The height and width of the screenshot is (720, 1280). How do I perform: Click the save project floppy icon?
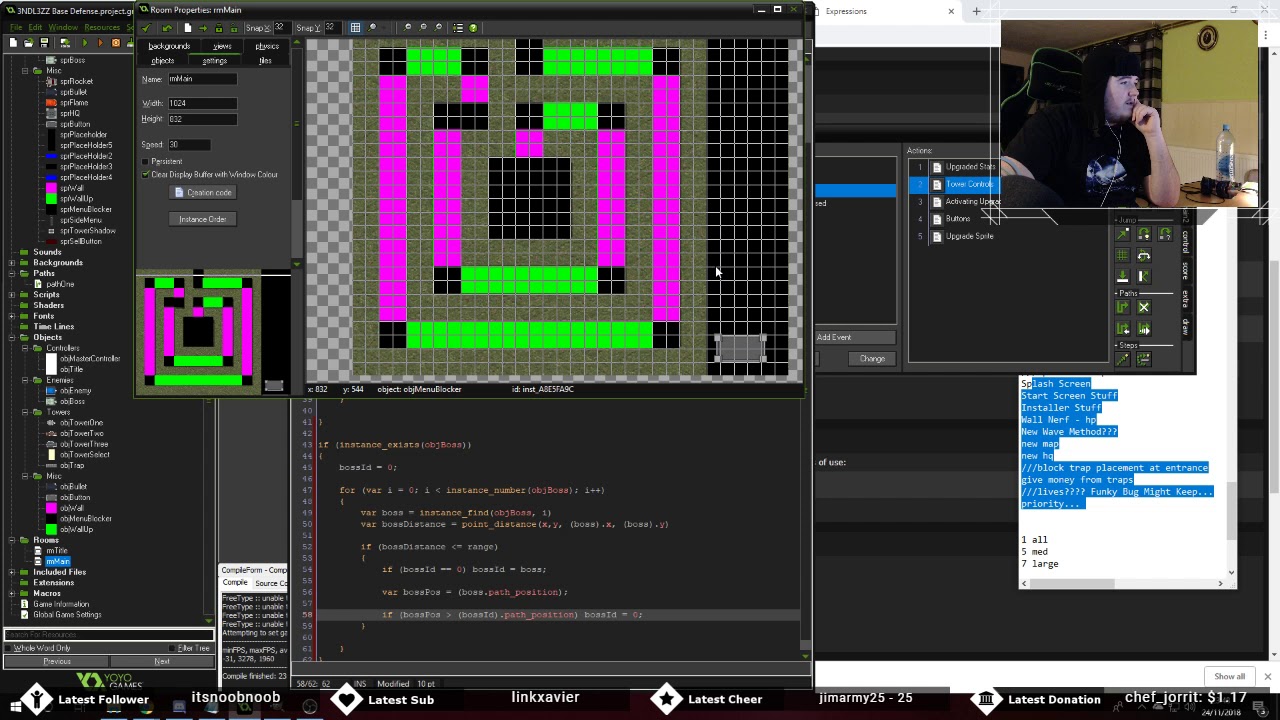click(x=44, y=43)
